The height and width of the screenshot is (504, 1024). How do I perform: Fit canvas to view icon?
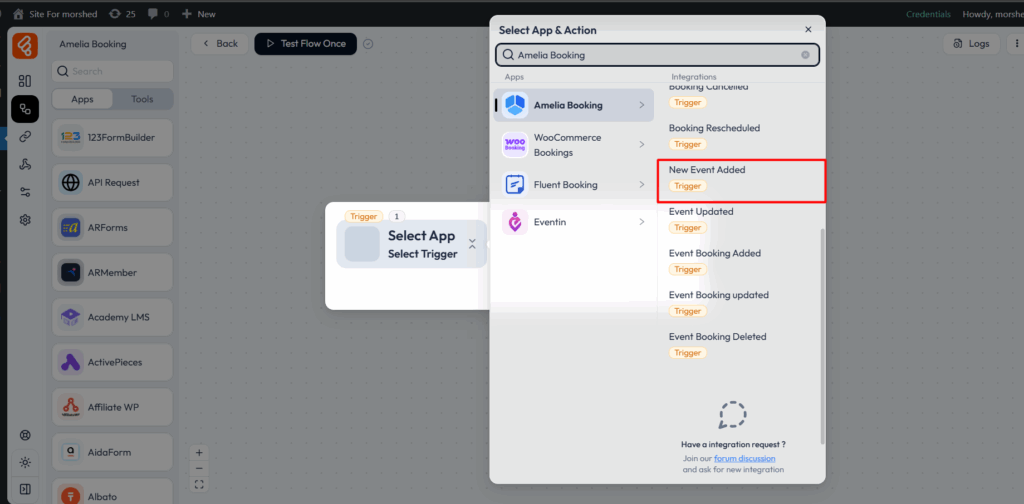[x=199, y=484]
